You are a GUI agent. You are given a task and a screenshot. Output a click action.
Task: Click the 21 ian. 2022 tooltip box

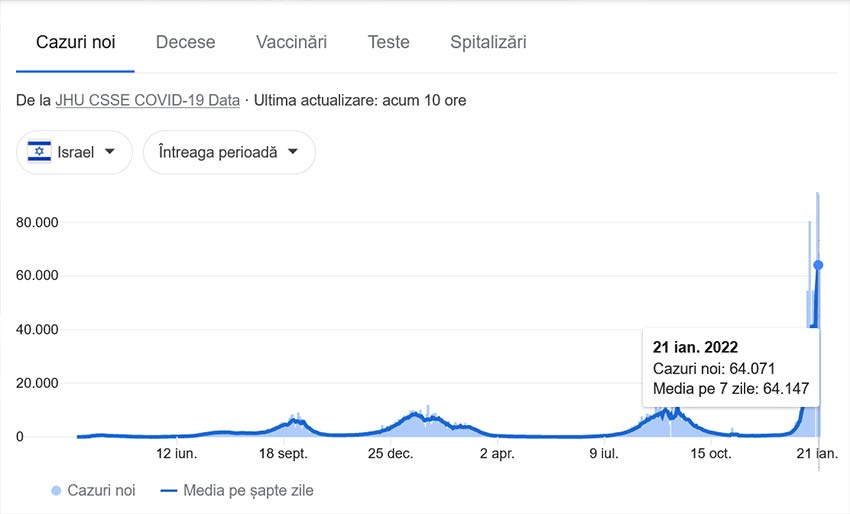coord(731,368)
